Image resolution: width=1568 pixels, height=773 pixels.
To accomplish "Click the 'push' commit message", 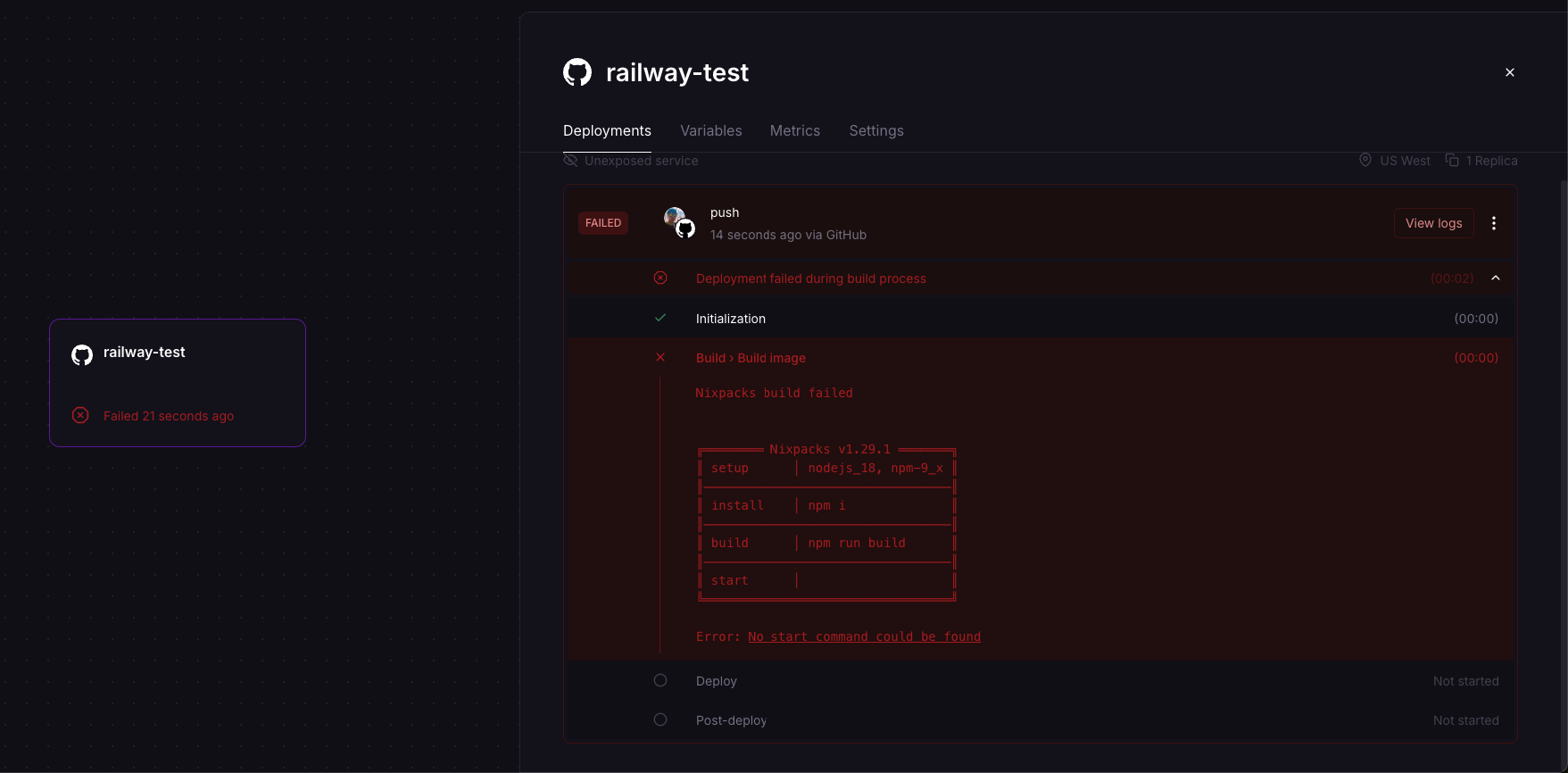I will (x=725, y=212).
